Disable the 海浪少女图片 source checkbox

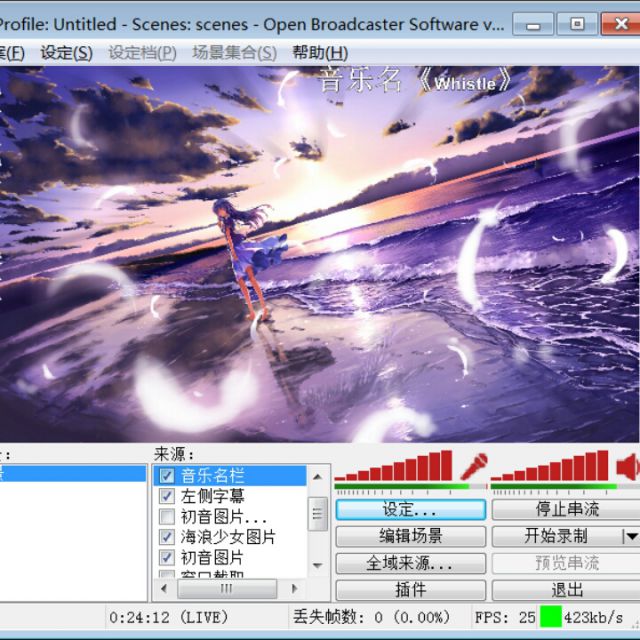click(167, 537)
